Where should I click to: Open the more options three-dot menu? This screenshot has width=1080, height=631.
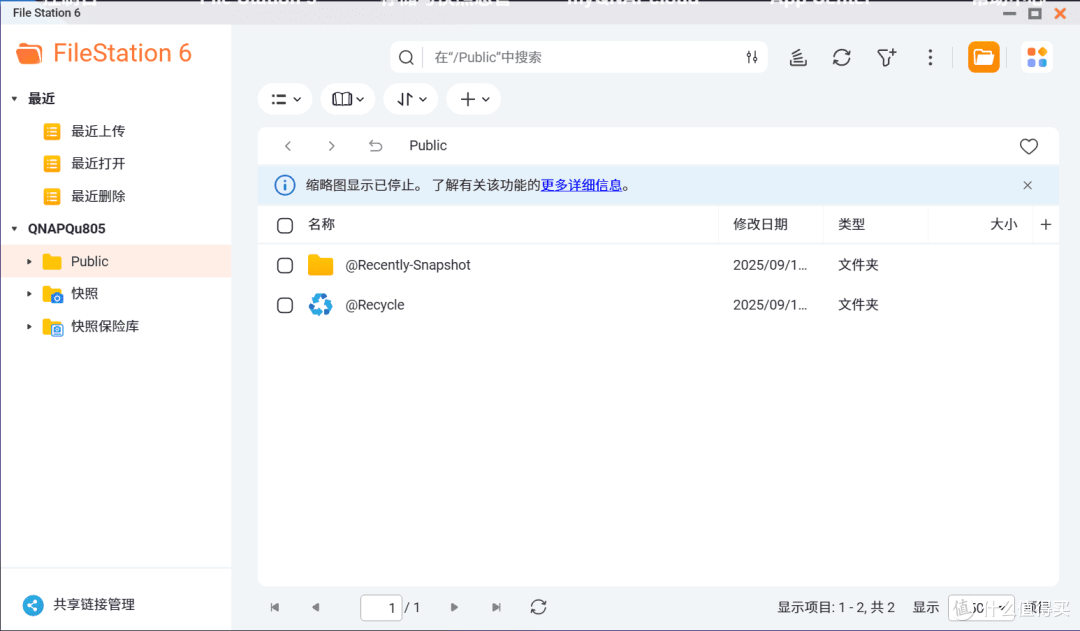click(x=930, y=57)
